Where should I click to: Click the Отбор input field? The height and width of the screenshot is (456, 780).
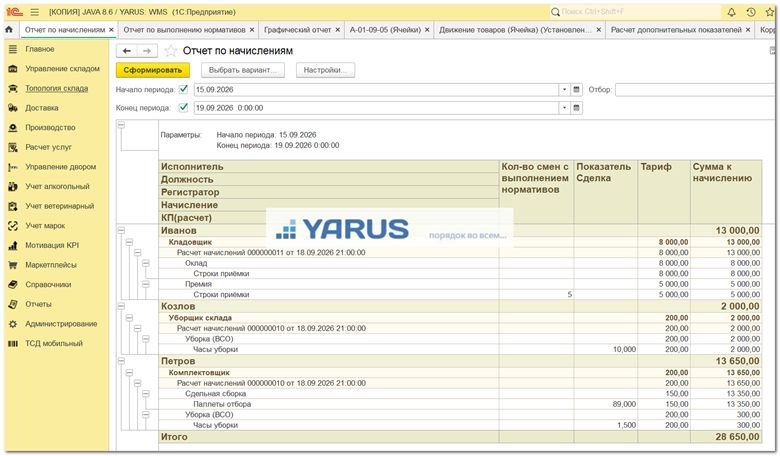click(696, 90)
